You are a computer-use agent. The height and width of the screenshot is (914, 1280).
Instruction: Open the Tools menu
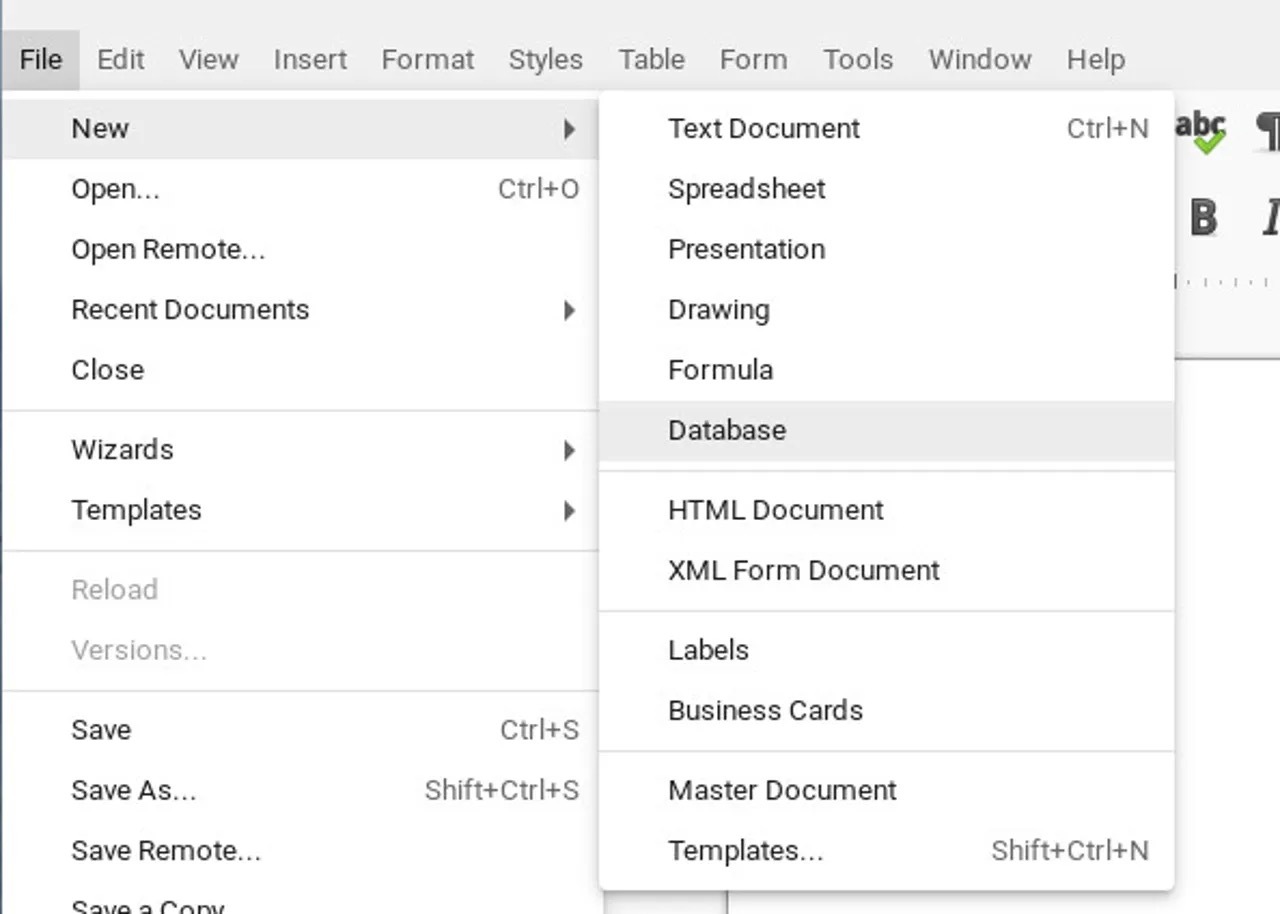tap(858, 60)
